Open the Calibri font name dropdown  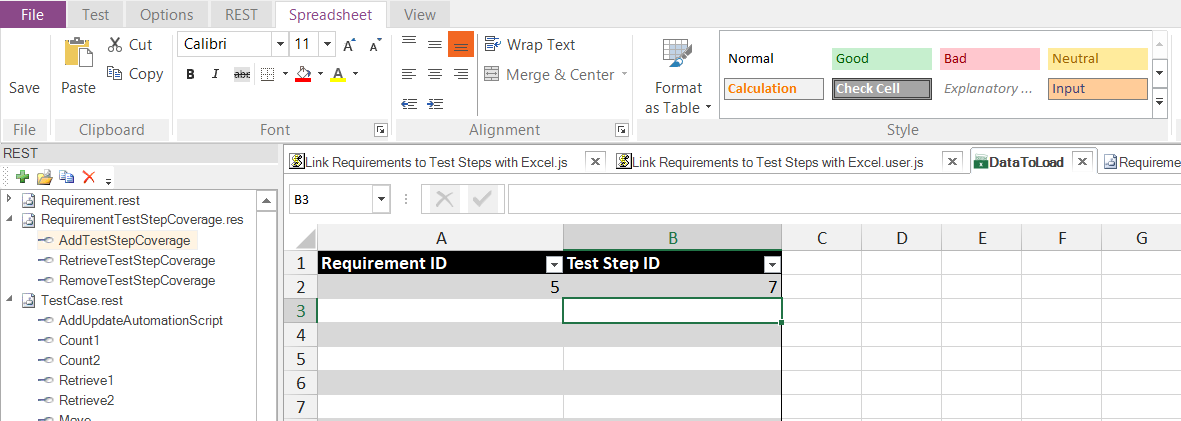click(279, 45)
